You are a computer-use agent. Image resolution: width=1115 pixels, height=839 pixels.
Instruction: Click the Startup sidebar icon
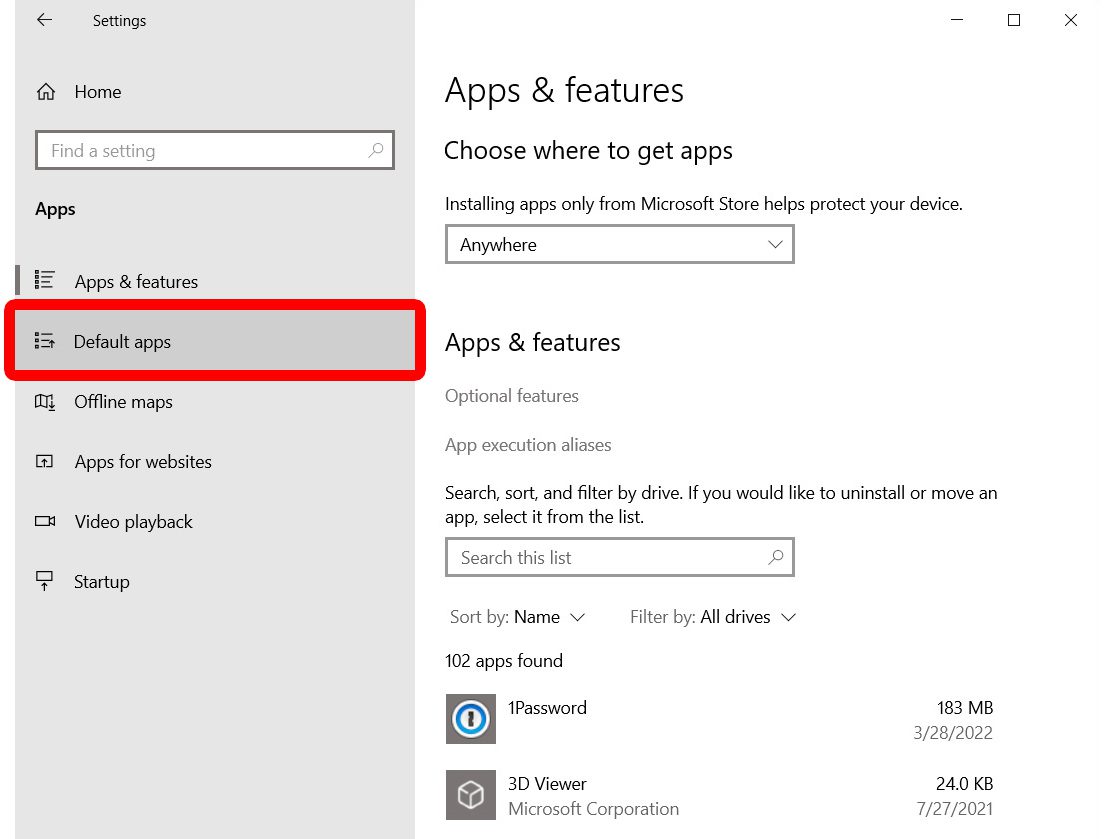coord(46,581)
